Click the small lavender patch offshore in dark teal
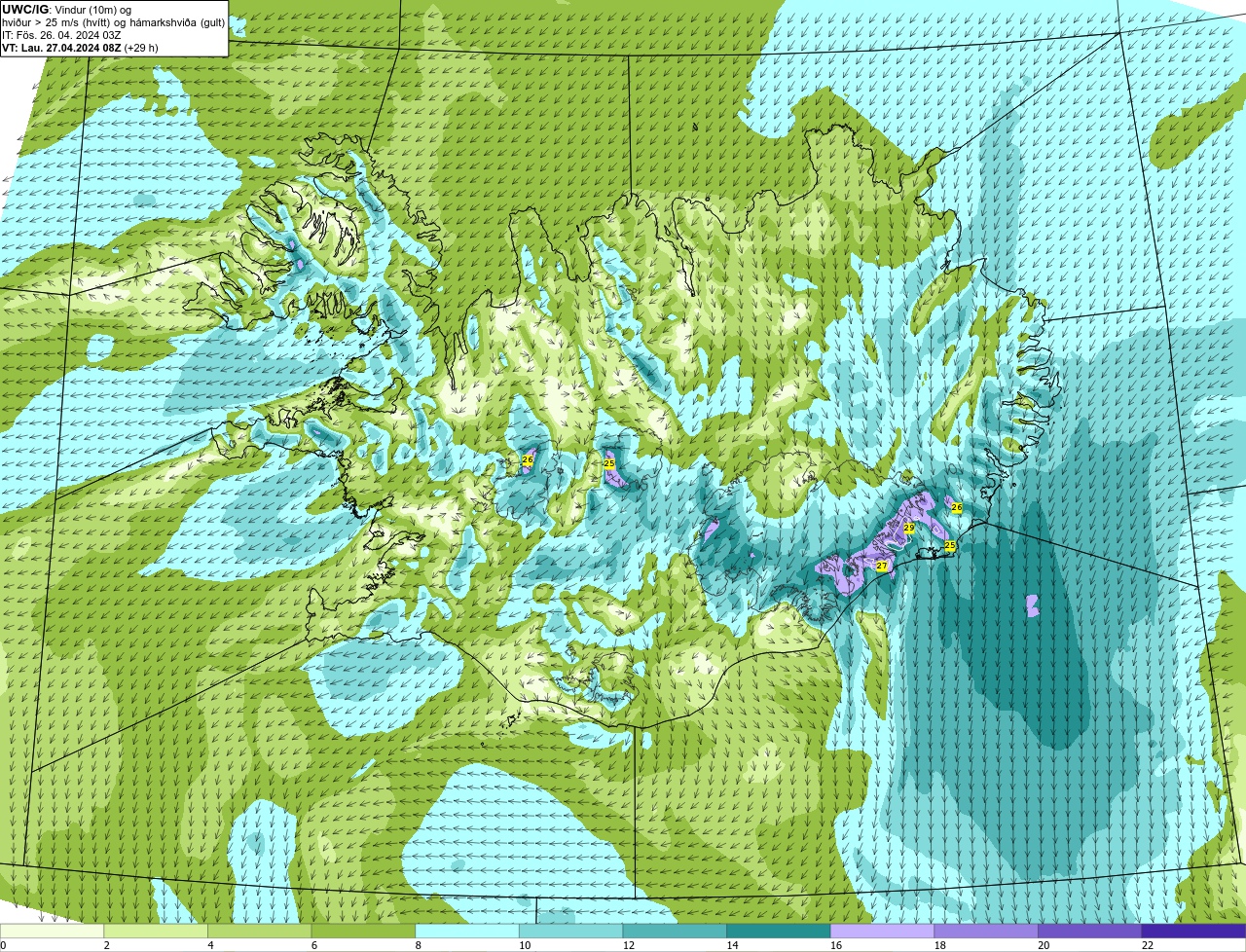 (x=1033, y=605)
